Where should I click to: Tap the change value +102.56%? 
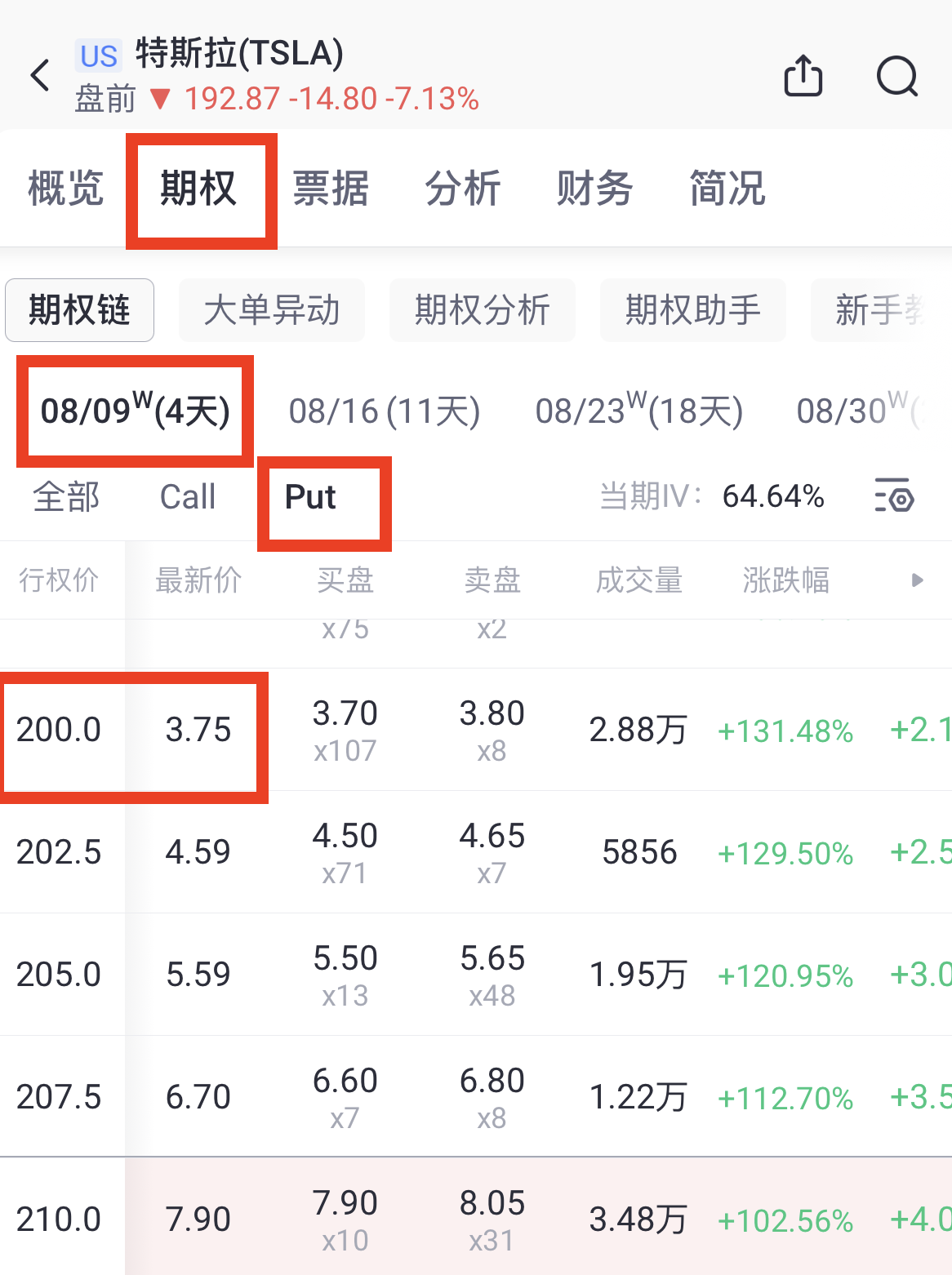785,1221
